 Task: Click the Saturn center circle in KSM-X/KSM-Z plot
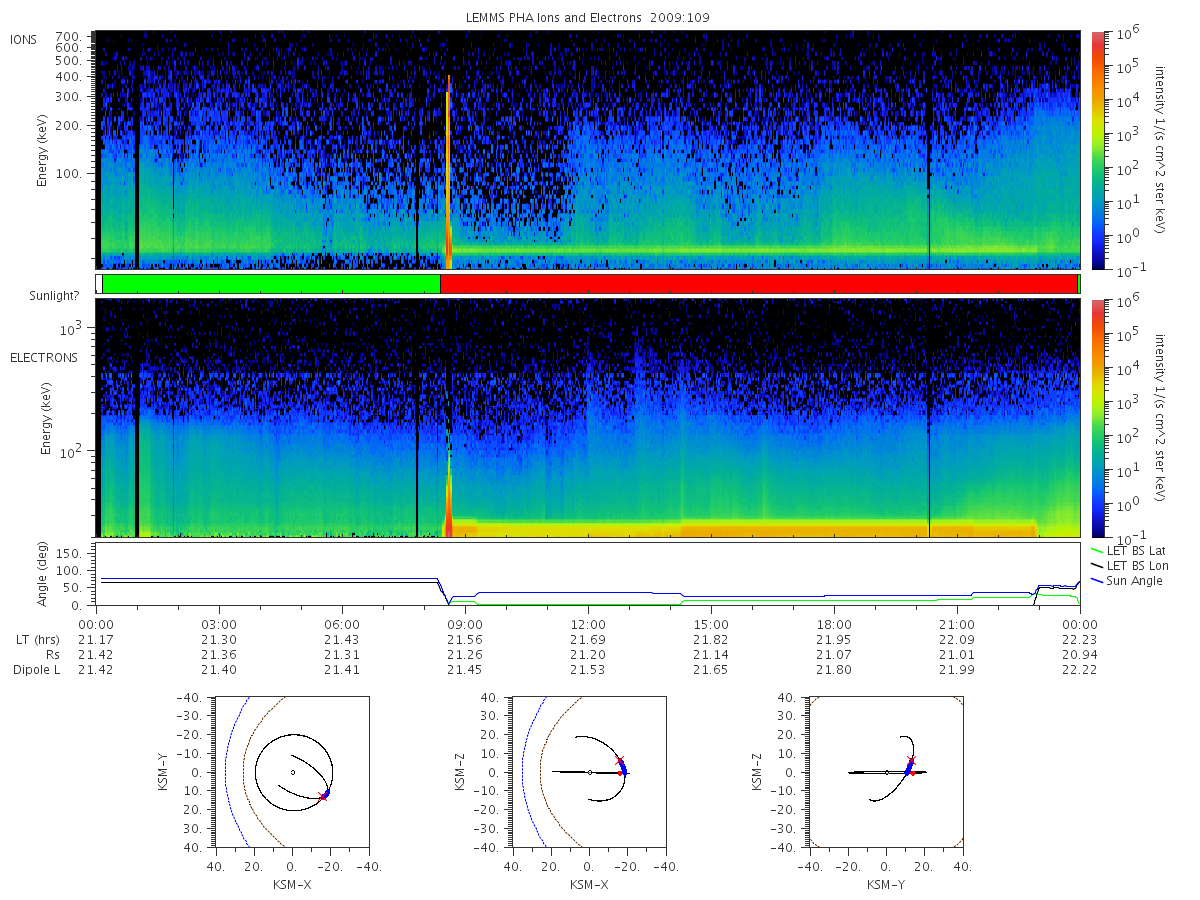(x=590, y=772)
